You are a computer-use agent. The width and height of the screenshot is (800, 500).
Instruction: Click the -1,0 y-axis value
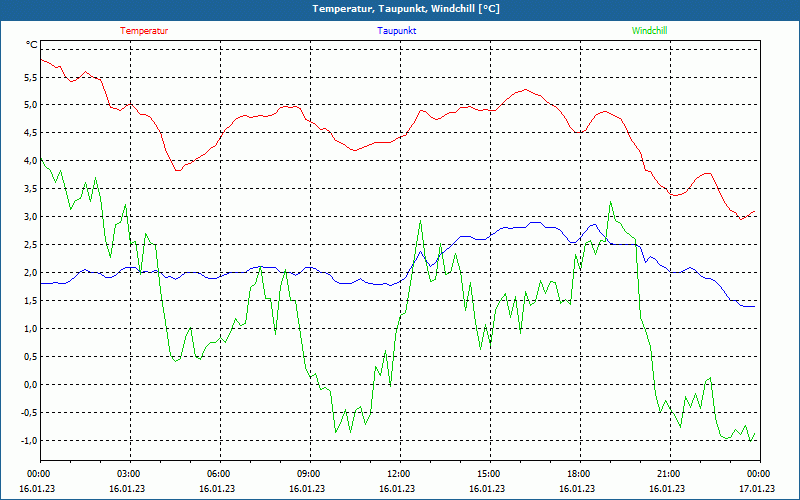(x=29, y=441)
